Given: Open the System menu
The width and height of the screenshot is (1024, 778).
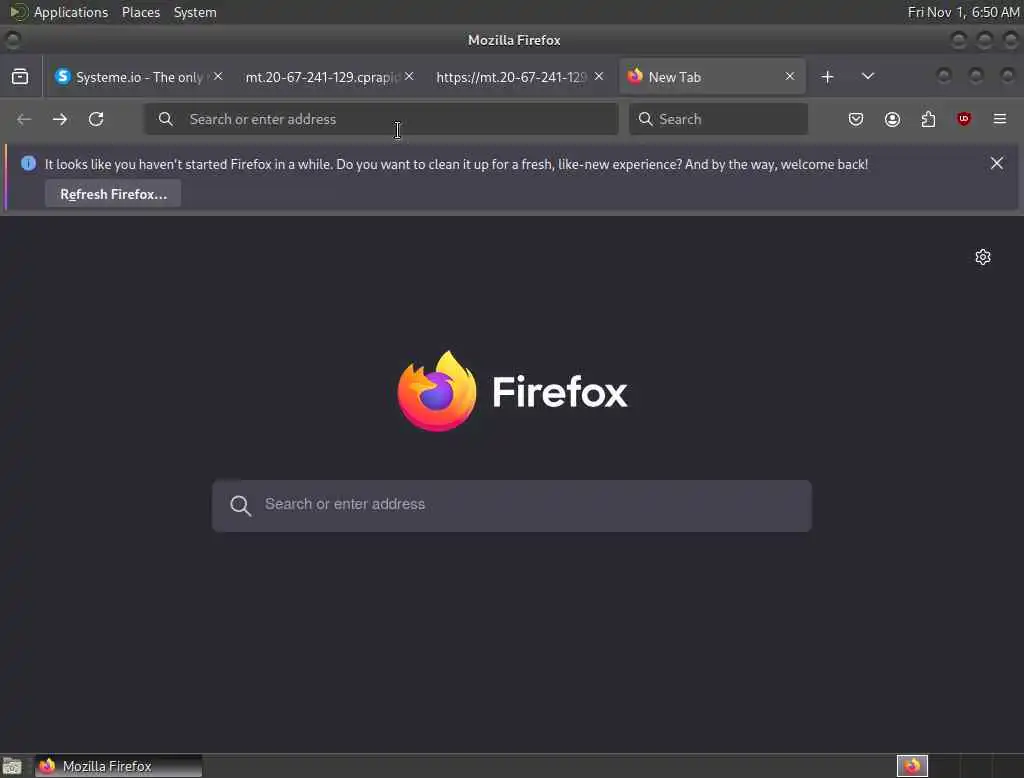Looking at the screenshot, I should click(x=195, y=12).
